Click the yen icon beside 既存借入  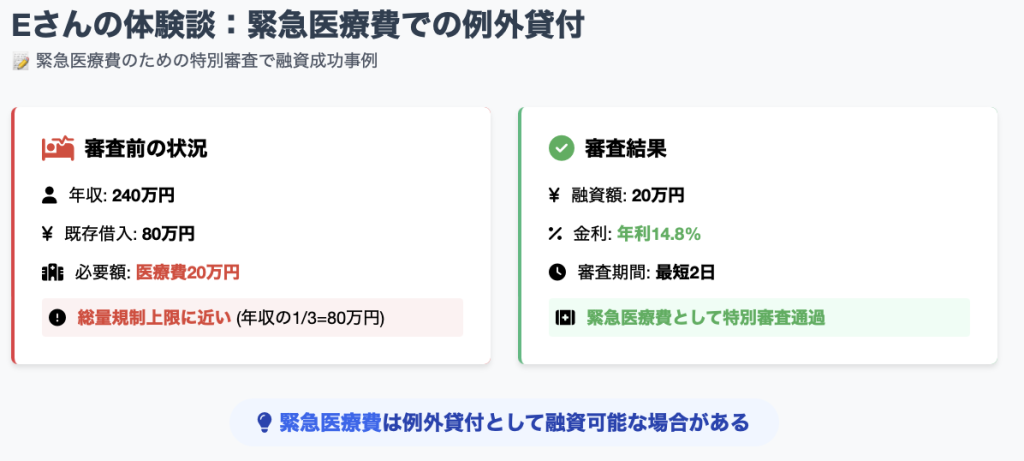click(47, 234)
